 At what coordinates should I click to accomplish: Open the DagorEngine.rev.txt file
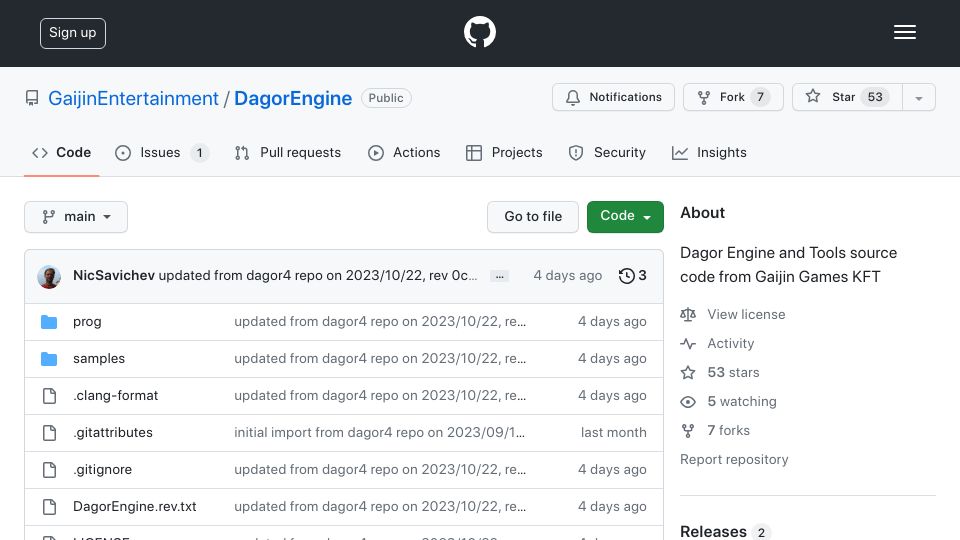[135, 506]
